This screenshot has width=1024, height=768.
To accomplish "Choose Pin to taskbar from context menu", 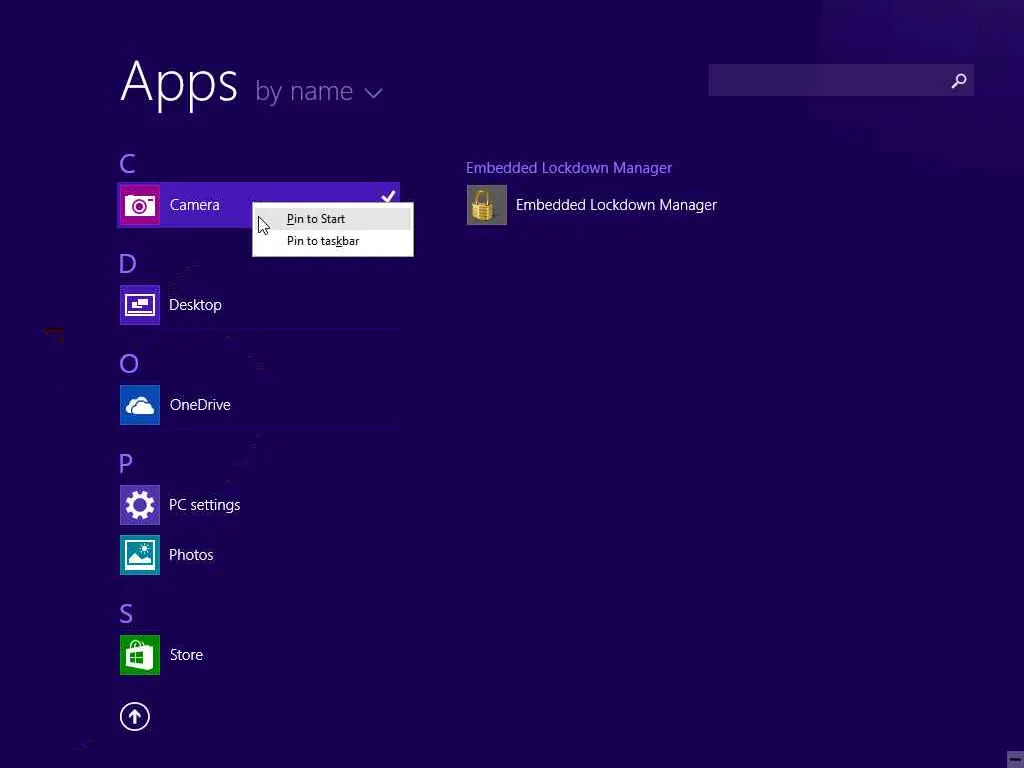I will pos(333,241).
